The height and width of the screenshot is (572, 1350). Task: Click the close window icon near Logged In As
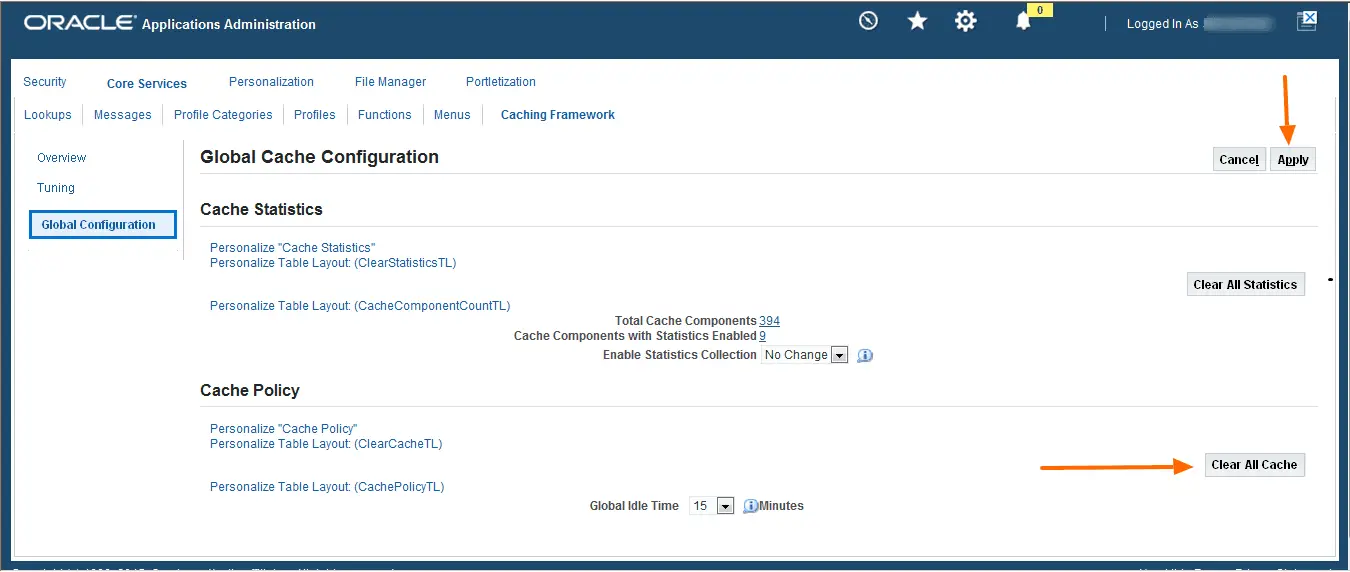[1306, 21]
